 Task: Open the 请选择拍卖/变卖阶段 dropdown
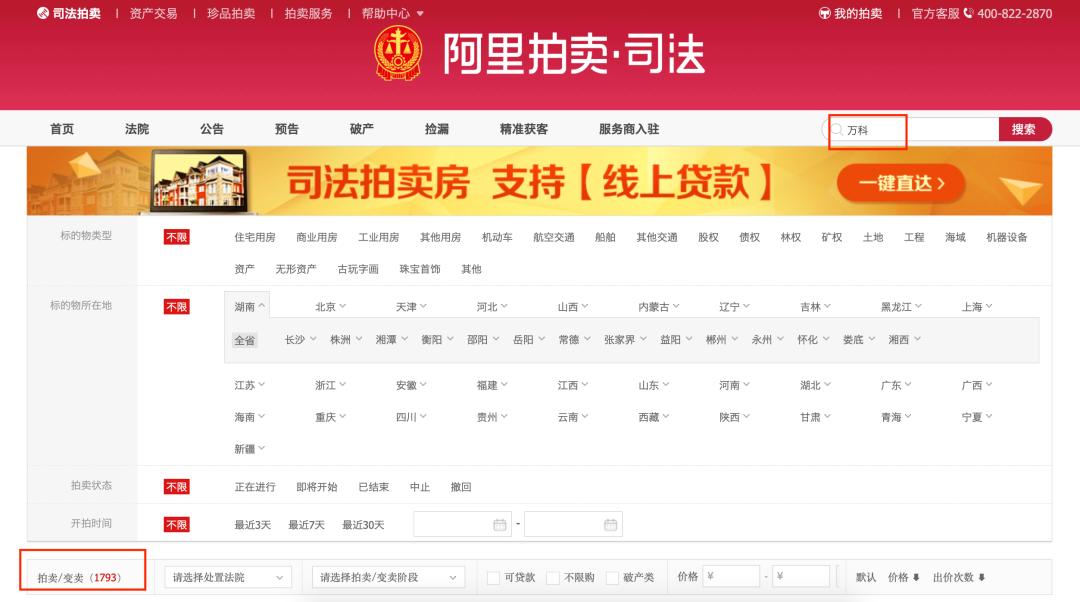click(389, 577)
